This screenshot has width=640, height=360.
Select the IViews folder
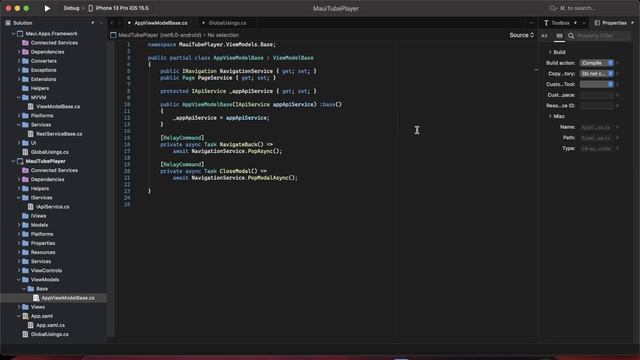[38, 216]
